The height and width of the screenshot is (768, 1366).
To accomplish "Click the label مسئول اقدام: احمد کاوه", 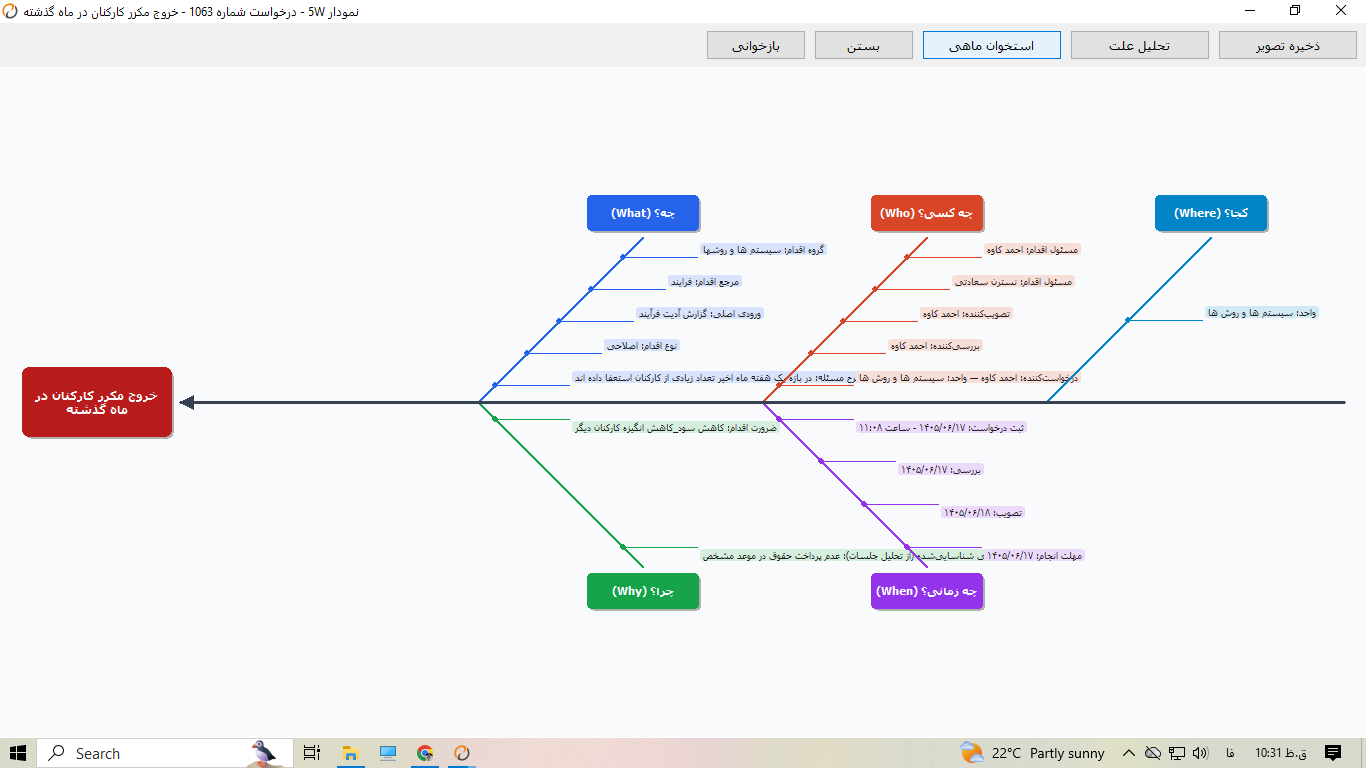I will click(x=1033, y=250).
